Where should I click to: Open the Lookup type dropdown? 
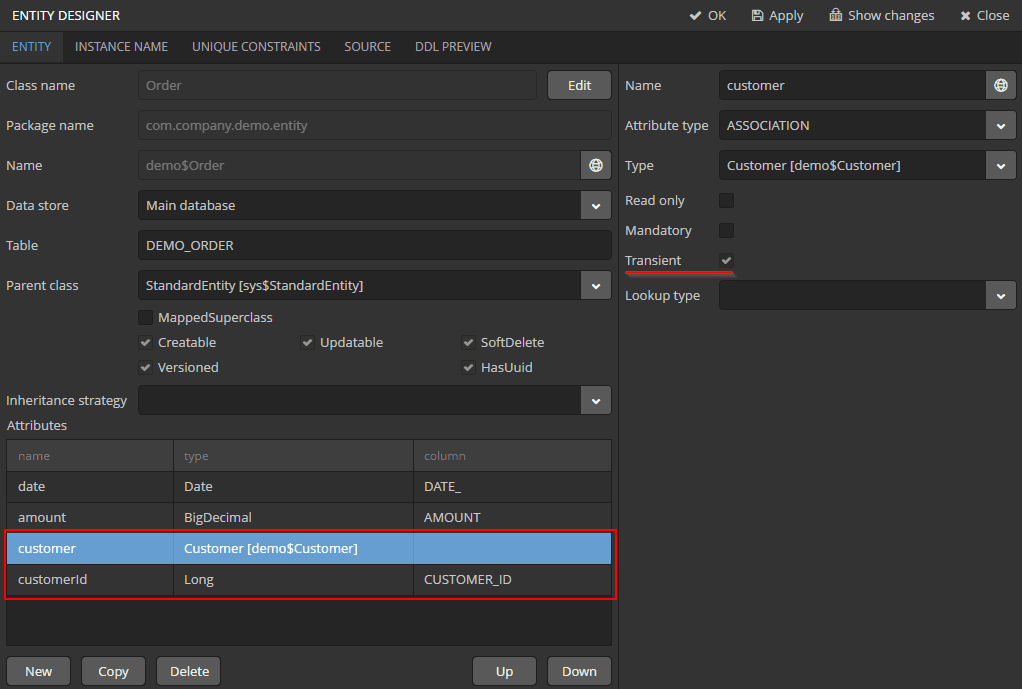[1001, 296]
